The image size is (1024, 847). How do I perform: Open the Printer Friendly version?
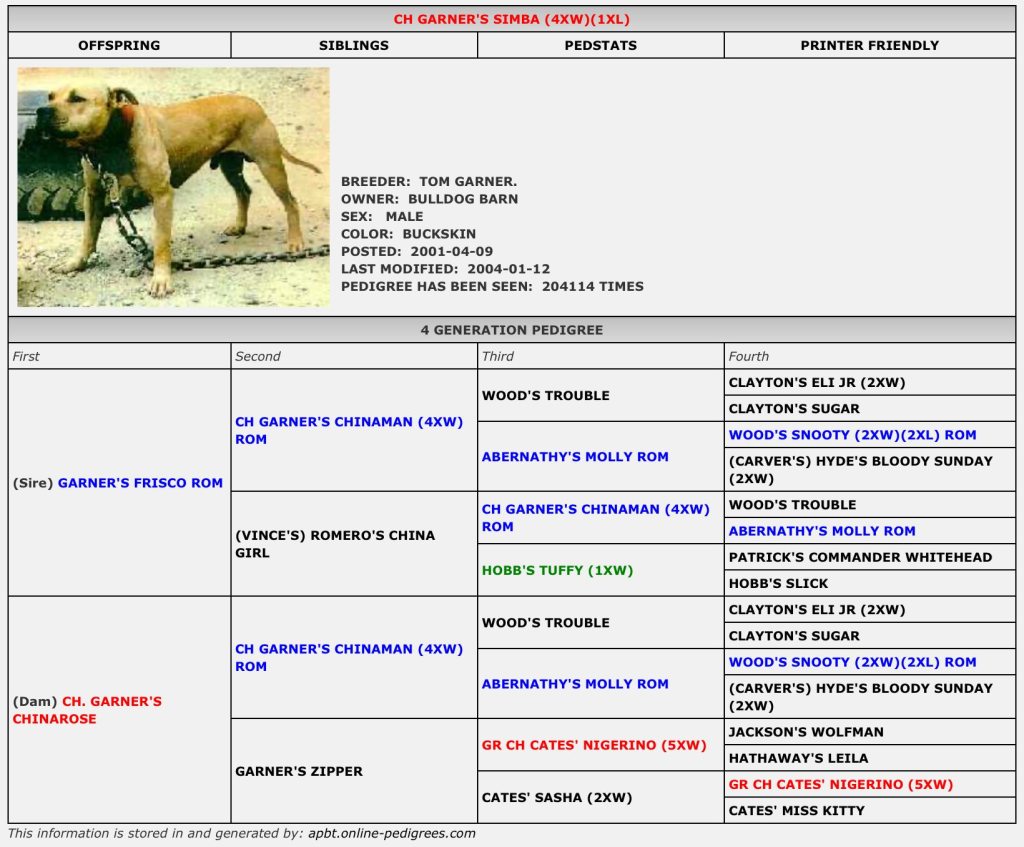click(x=869, y=45)
